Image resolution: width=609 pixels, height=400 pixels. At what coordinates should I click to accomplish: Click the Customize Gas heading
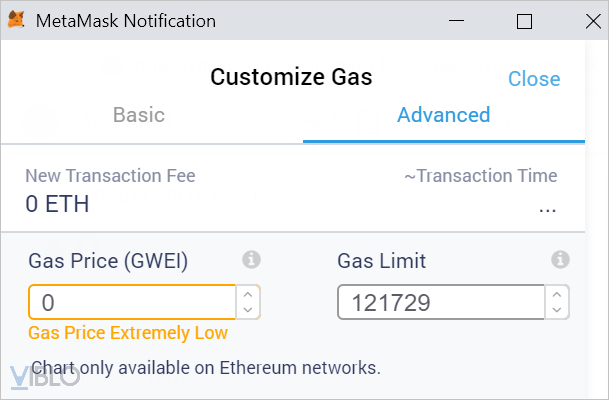click(x=291, y=77)
